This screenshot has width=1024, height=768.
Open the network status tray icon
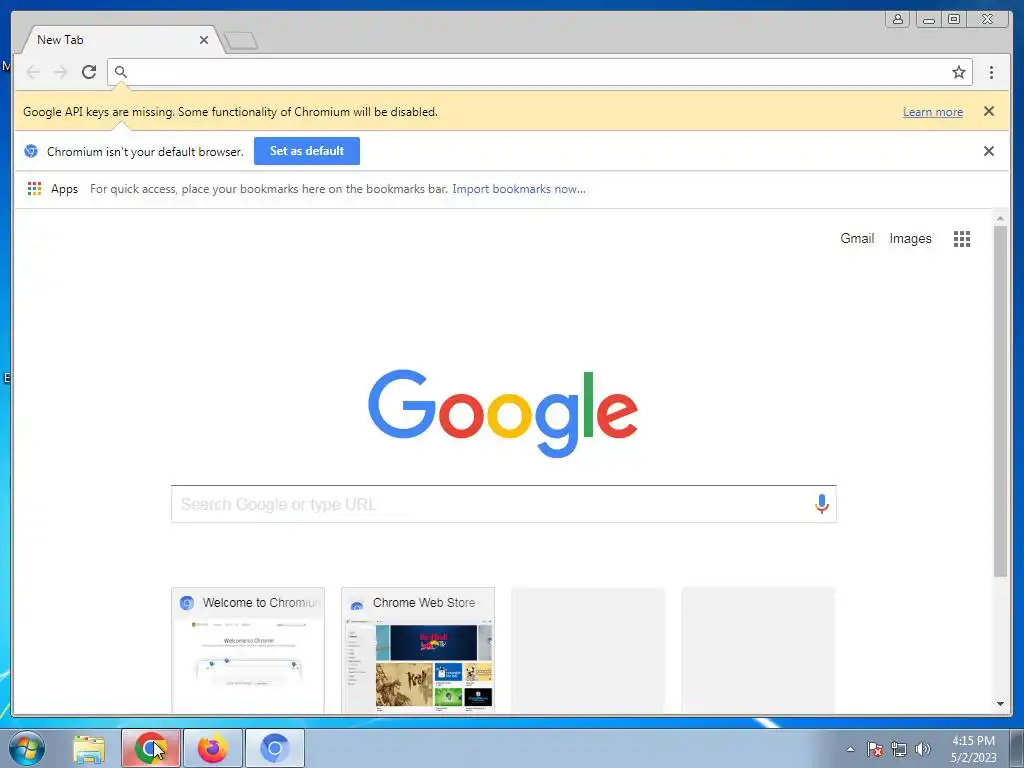click(899, 749)
